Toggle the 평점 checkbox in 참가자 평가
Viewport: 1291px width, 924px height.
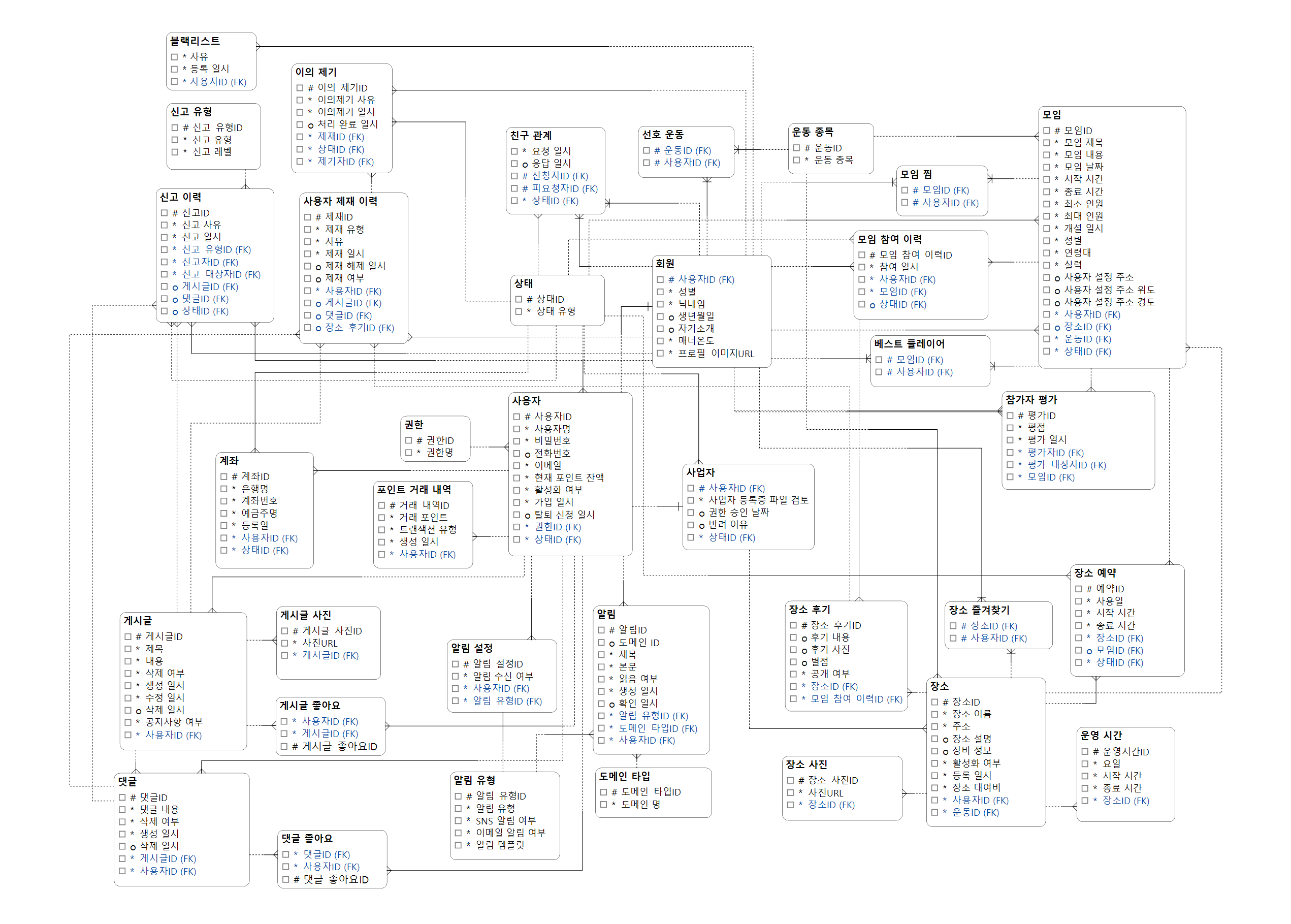point(1010,427)
